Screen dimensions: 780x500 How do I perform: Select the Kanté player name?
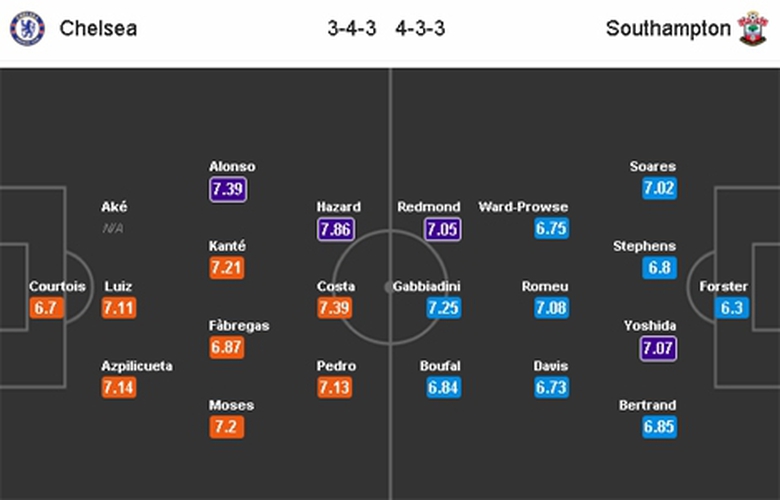pyautogui.click(x=228, y=246)
